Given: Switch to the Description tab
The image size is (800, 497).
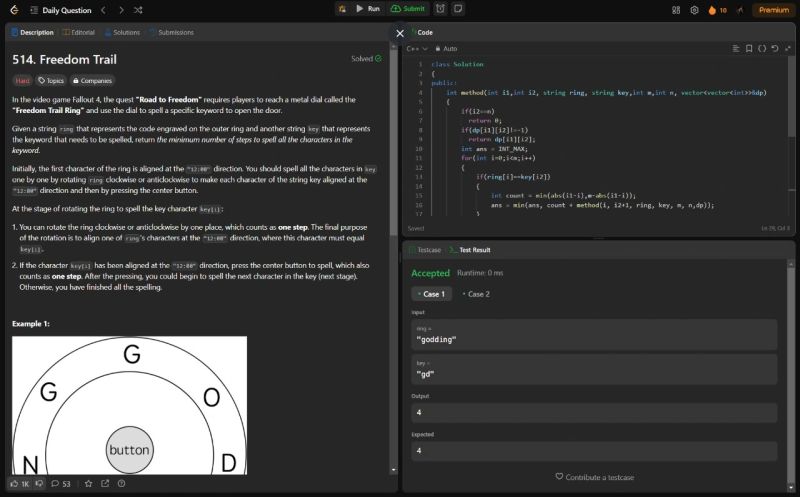Looking at the screenshot, I should (32, 32).
